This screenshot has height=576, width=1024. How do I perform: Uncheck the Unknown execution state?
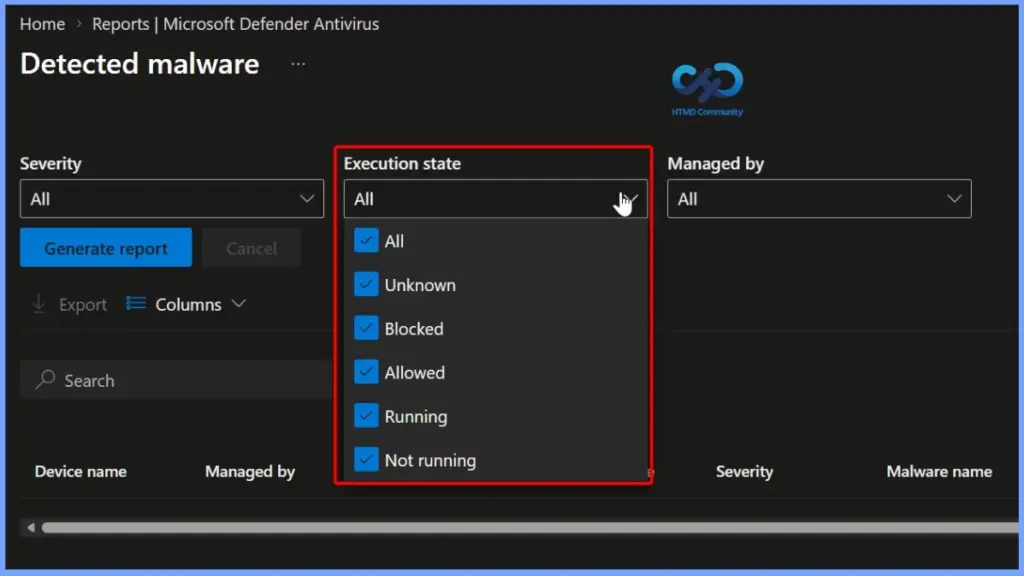pyautogui.click(x=366, y=284)
